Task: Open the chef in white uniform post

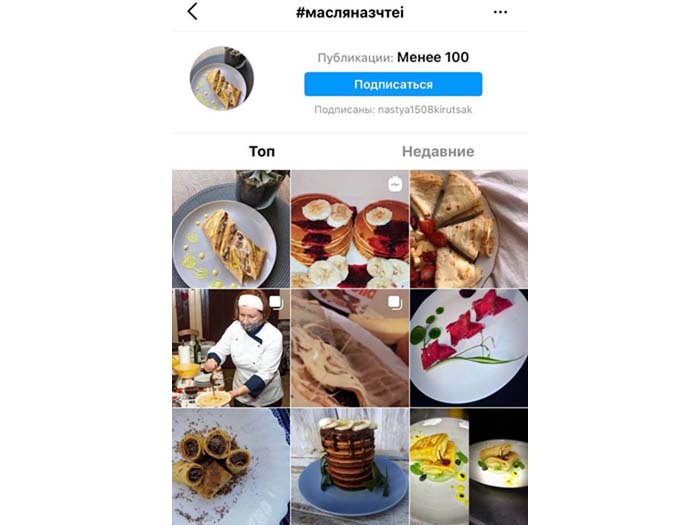Action: [x=231, y=348]
